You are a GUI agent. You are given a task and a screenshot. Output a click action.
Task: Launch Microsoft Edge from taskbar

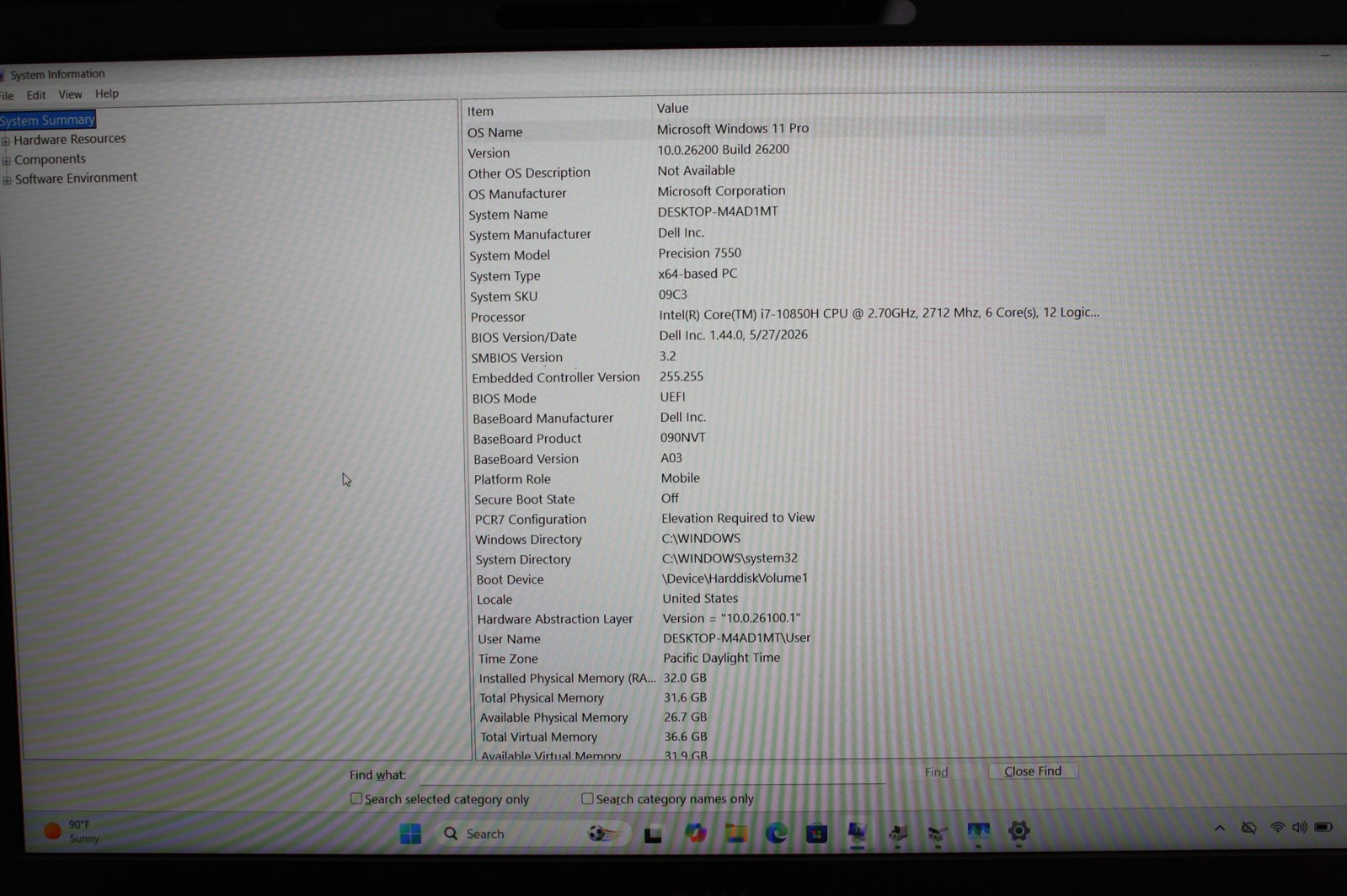click(776, 834)
